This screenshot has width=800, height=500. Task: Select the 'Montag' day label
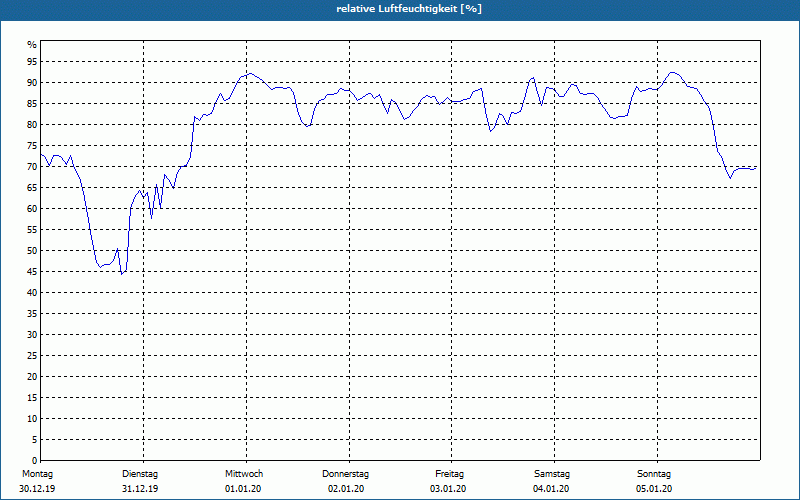(x=37, y=474)
